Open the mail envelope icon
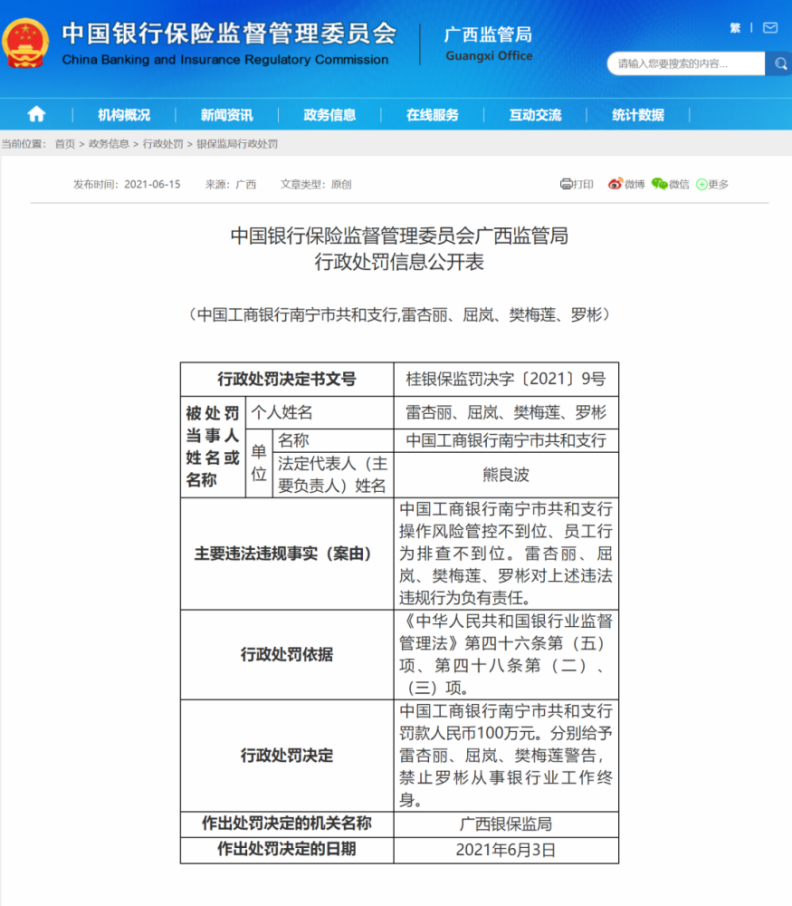The image size is (792, 906). point(770,28)
